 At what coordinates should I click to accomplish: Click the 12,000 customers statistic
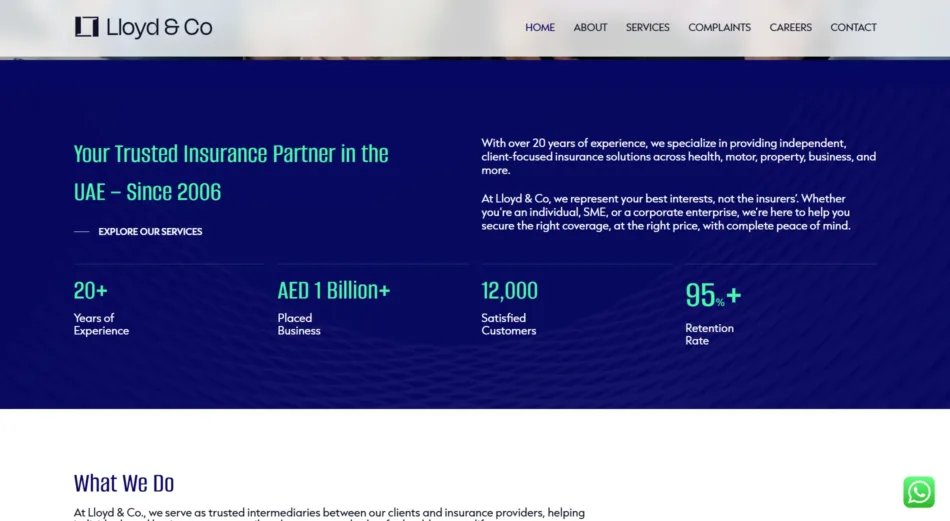[509, 291]
